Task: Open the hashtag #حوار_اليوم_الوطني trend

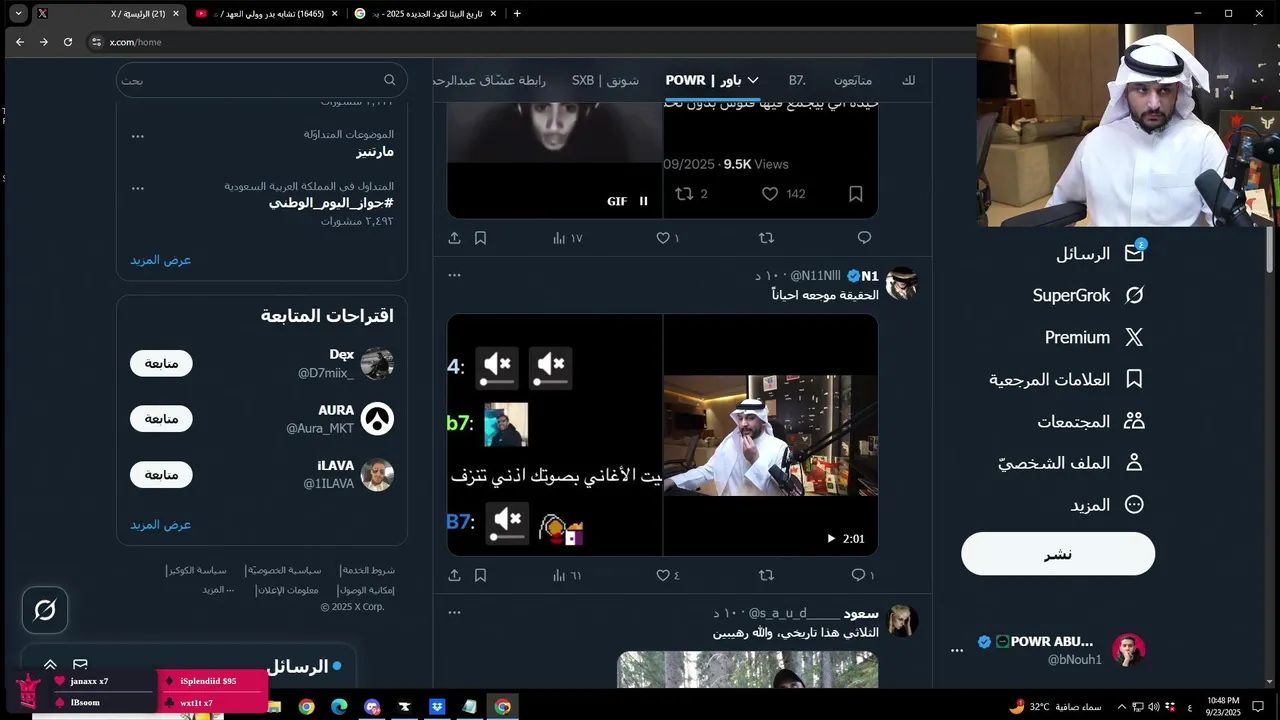Action: [x=331, y=203]
